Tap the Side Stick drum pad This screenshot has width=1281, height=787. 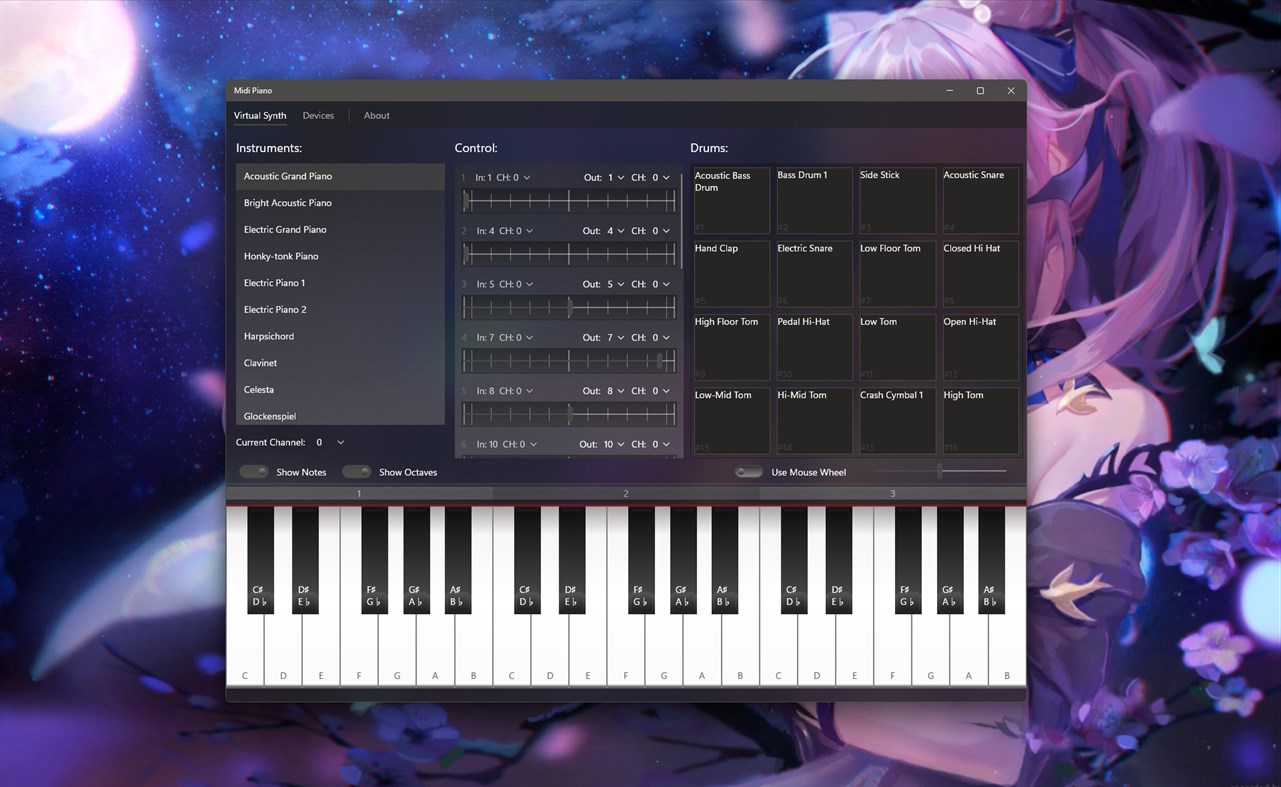(x=896, y=200)
